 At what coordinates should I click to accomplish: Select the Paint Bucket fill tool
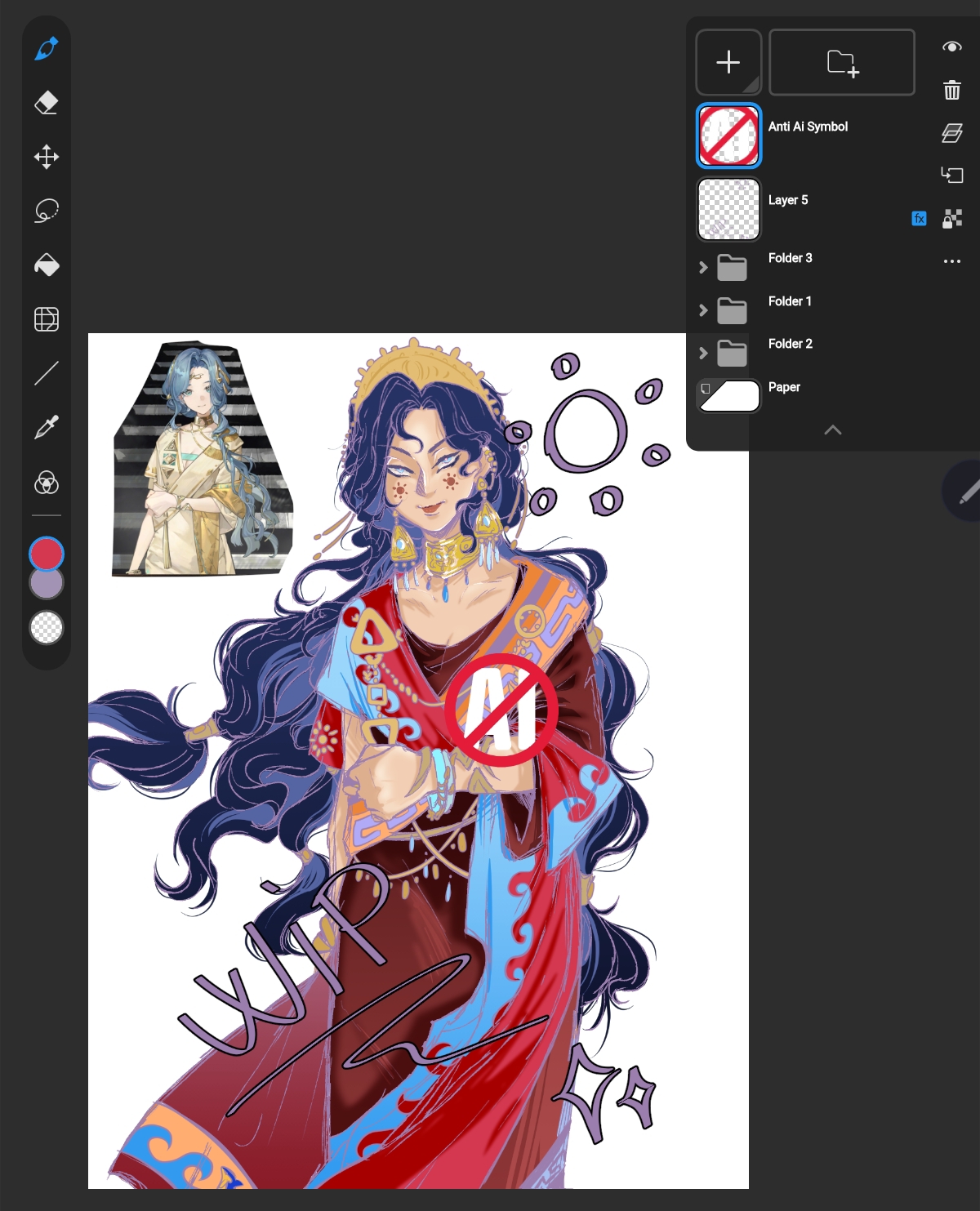pyautogui.click(x=47, y=265)
